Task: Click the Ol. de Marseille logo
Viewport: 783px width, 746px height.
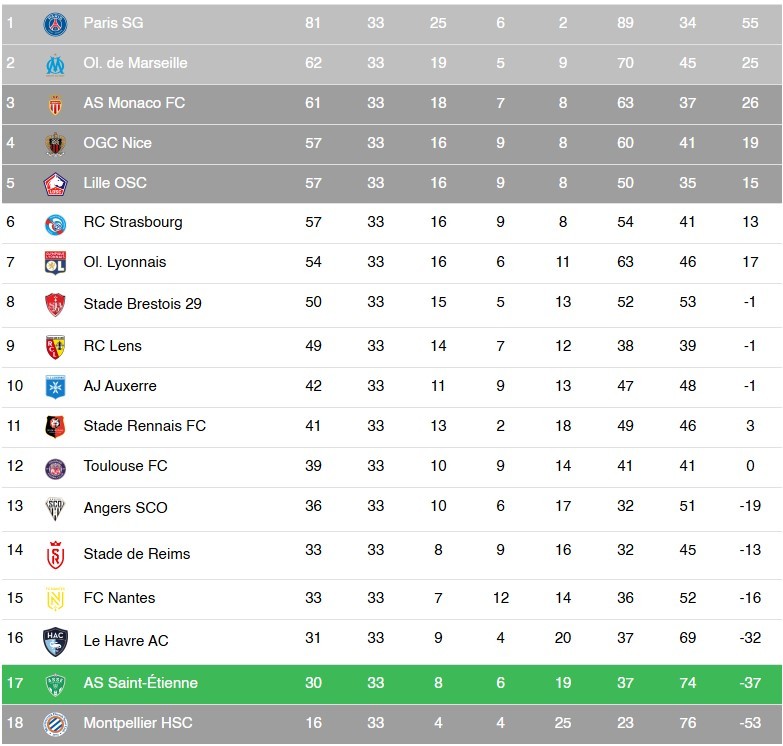Action: [55, 65]
